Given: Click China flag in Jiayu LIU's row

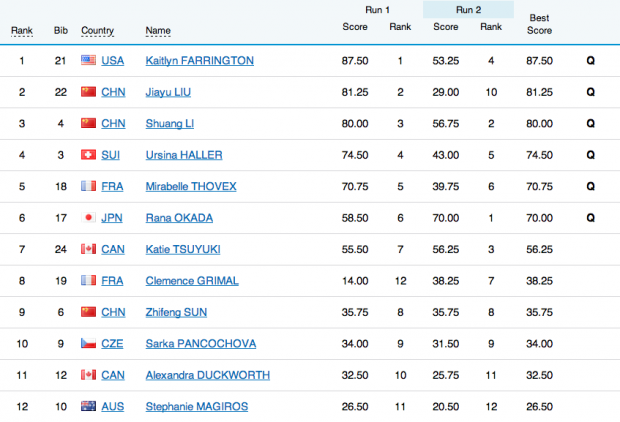Looking at the screenshot, I should pos(88,92).
